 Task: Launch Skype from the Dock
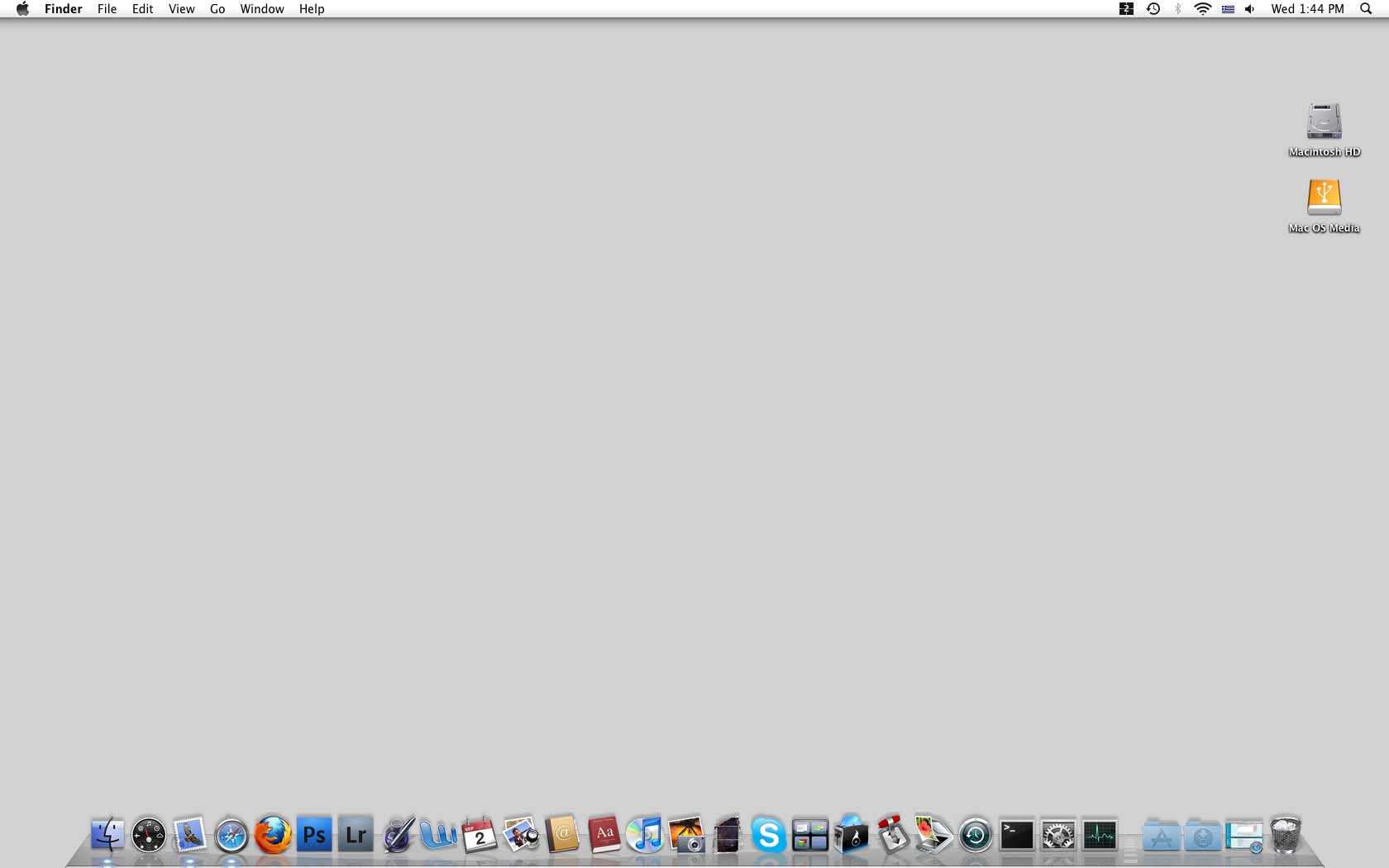pos(768,835)
